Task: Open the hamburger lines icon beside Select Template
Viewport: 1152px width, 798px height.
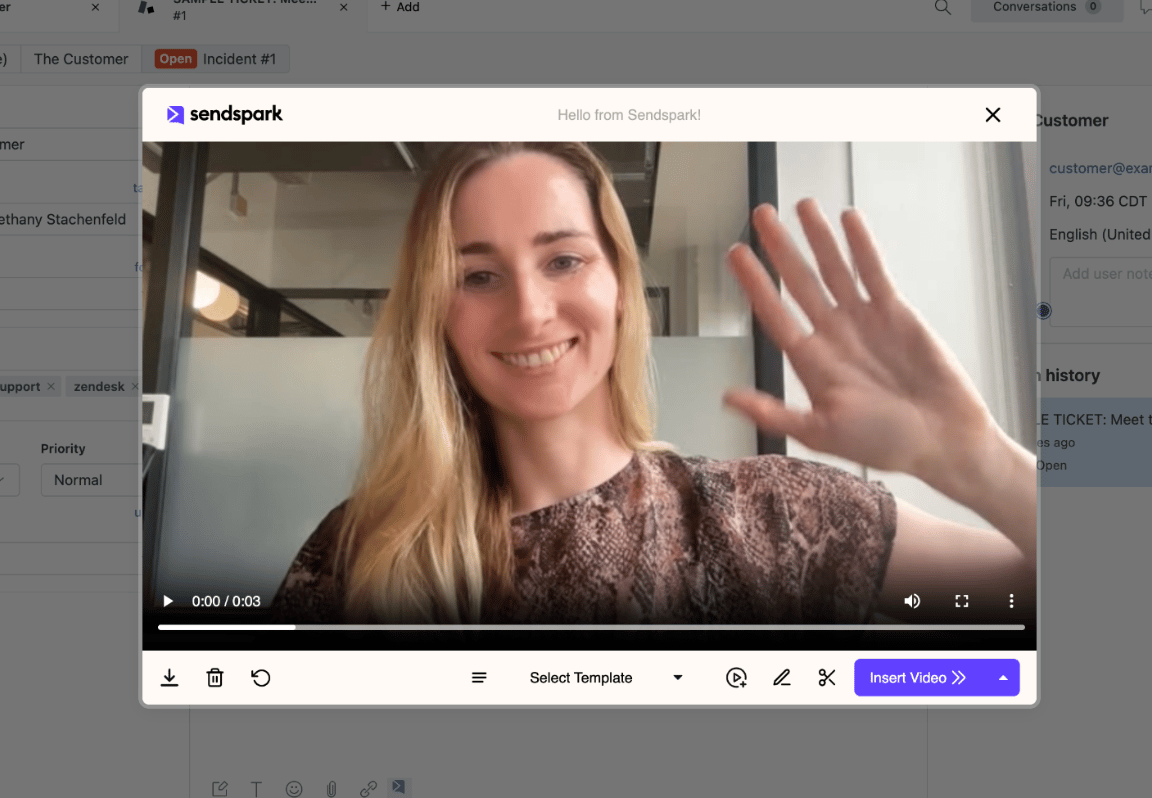Action: tap(479, 677)
